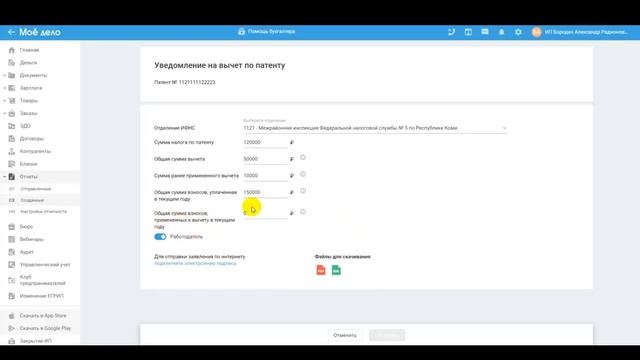Click Сумма ранее примененного вычета field
The image size is (640, 360).
click(x=265, y=176)
